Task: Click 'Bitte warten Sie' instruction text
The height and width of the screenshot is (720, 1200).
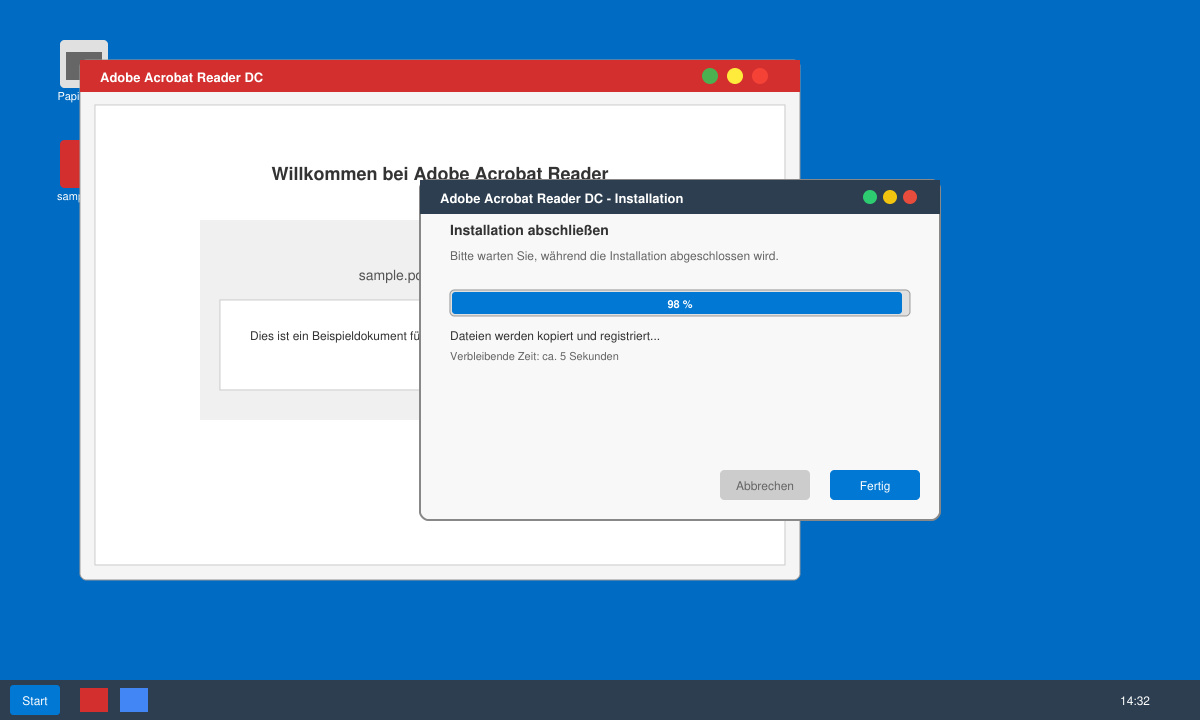Action: point(614,256)
